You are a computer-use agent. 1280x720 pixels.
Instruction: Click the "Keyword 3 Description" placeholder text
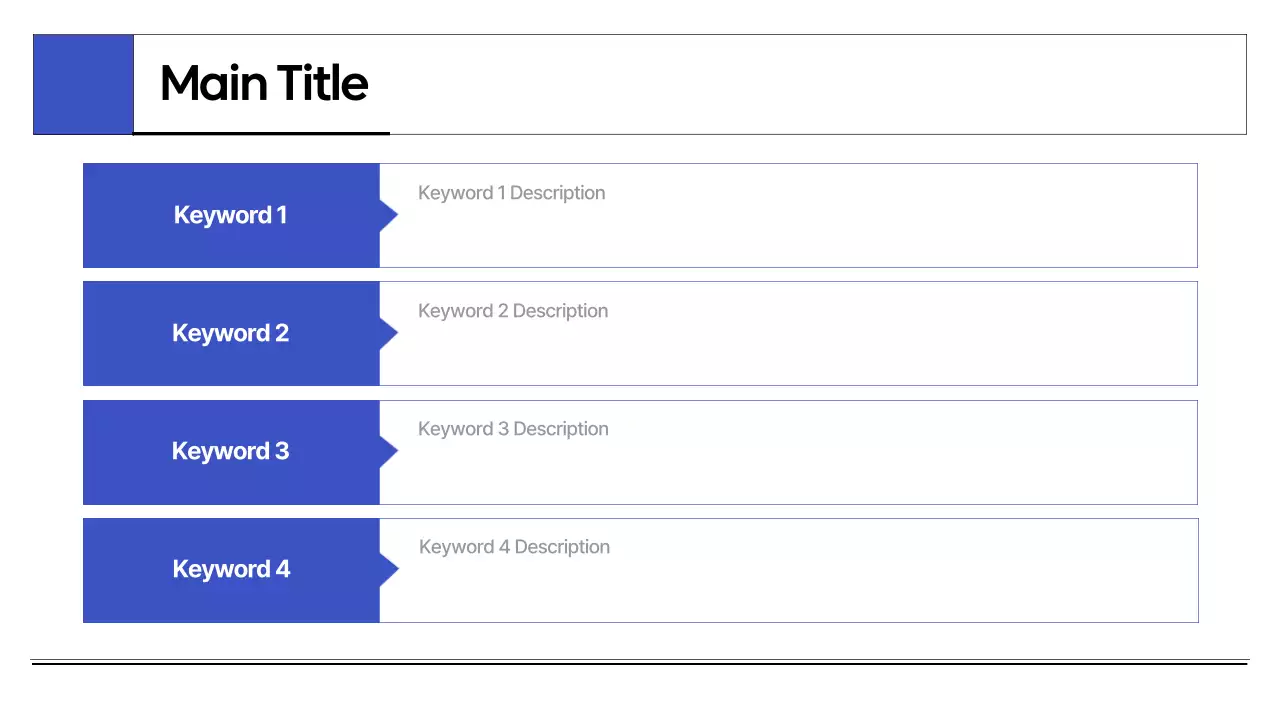513,429
